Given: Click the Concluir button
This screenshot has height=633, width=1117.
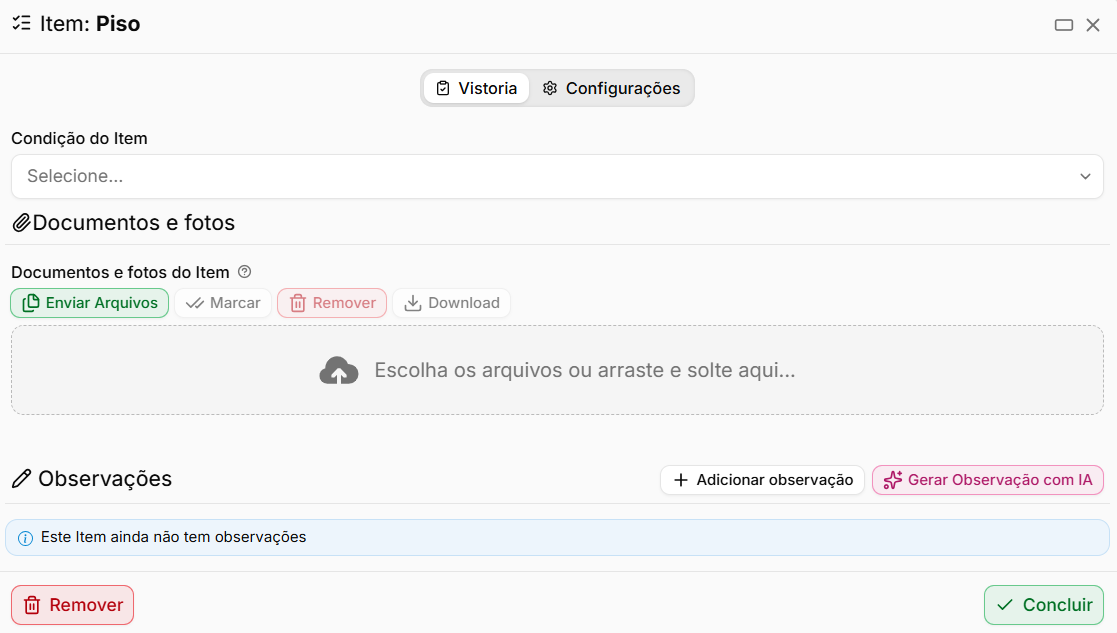Looking at the screenshot, I should pos(1044,605).
